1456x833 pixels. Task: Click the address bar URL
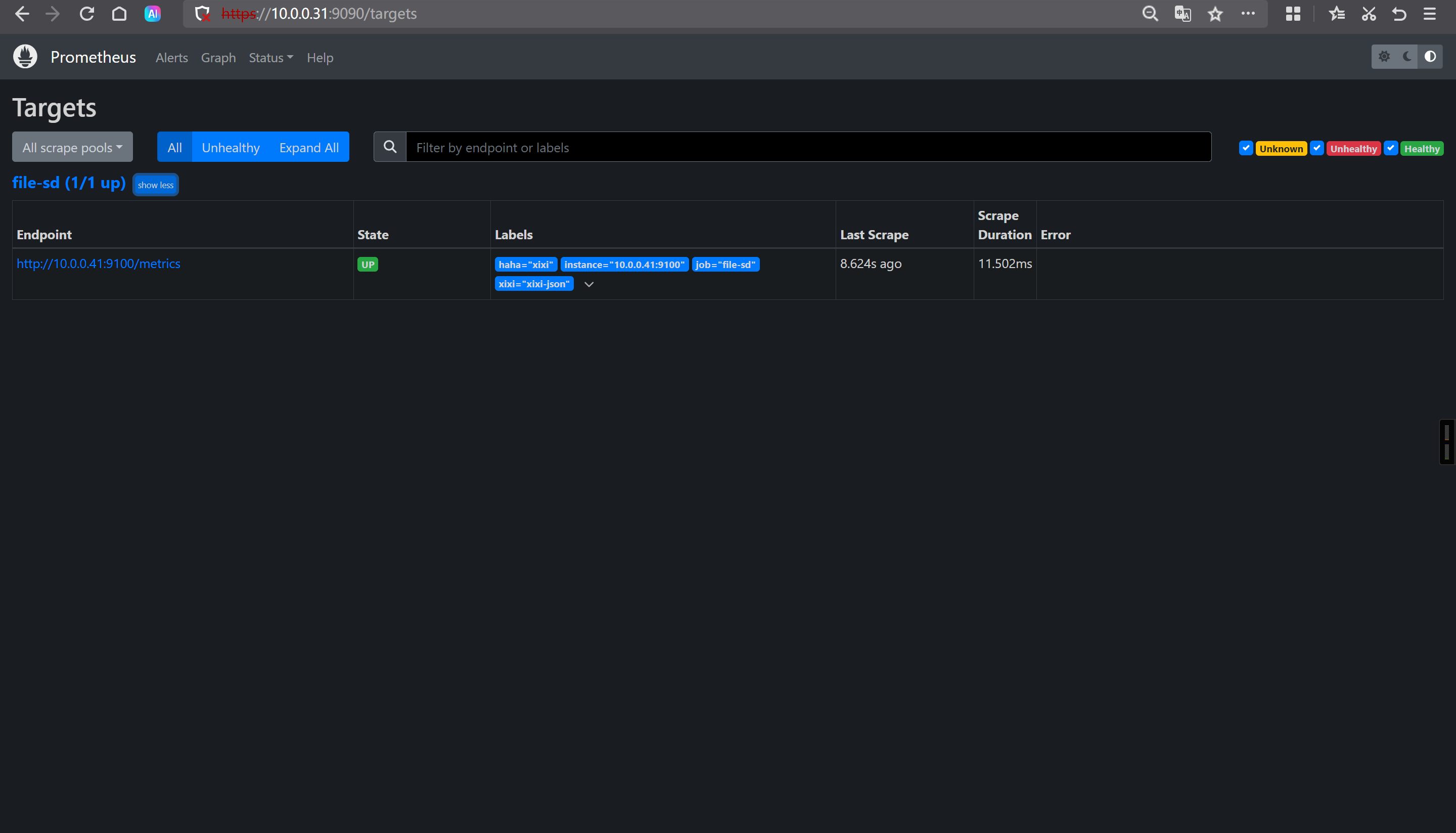click(x=319, y=14)
